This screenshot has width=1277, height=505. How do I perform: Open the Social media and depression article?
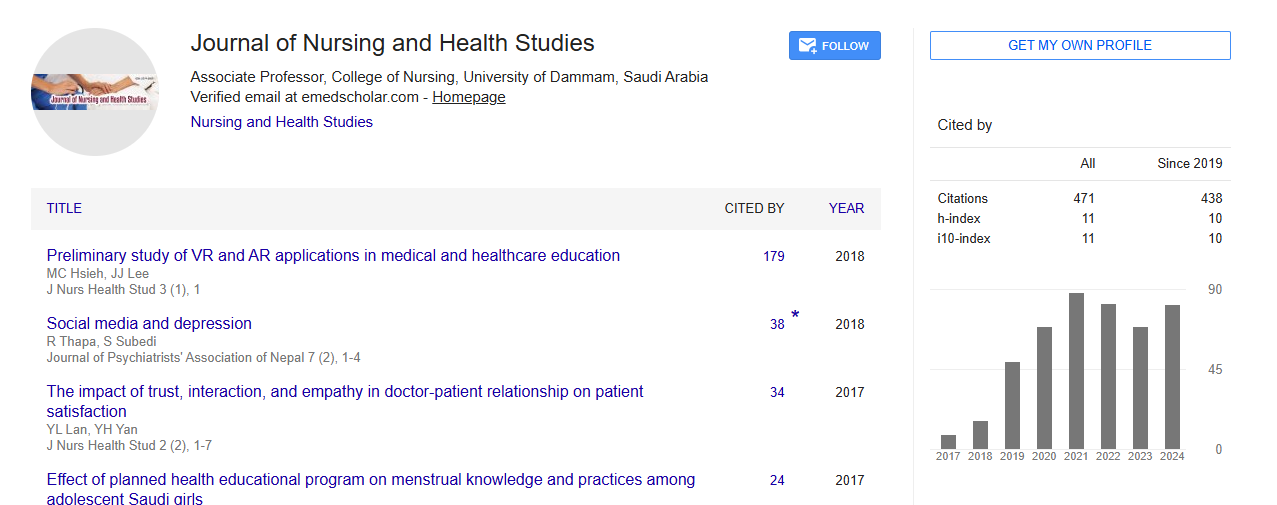click(149, 323)
